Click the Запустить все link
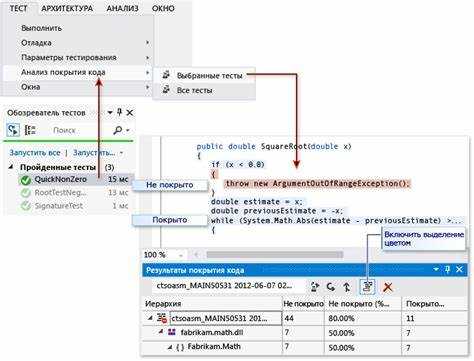The height and width of the screenshot is (361, 474). pos(35,153)
